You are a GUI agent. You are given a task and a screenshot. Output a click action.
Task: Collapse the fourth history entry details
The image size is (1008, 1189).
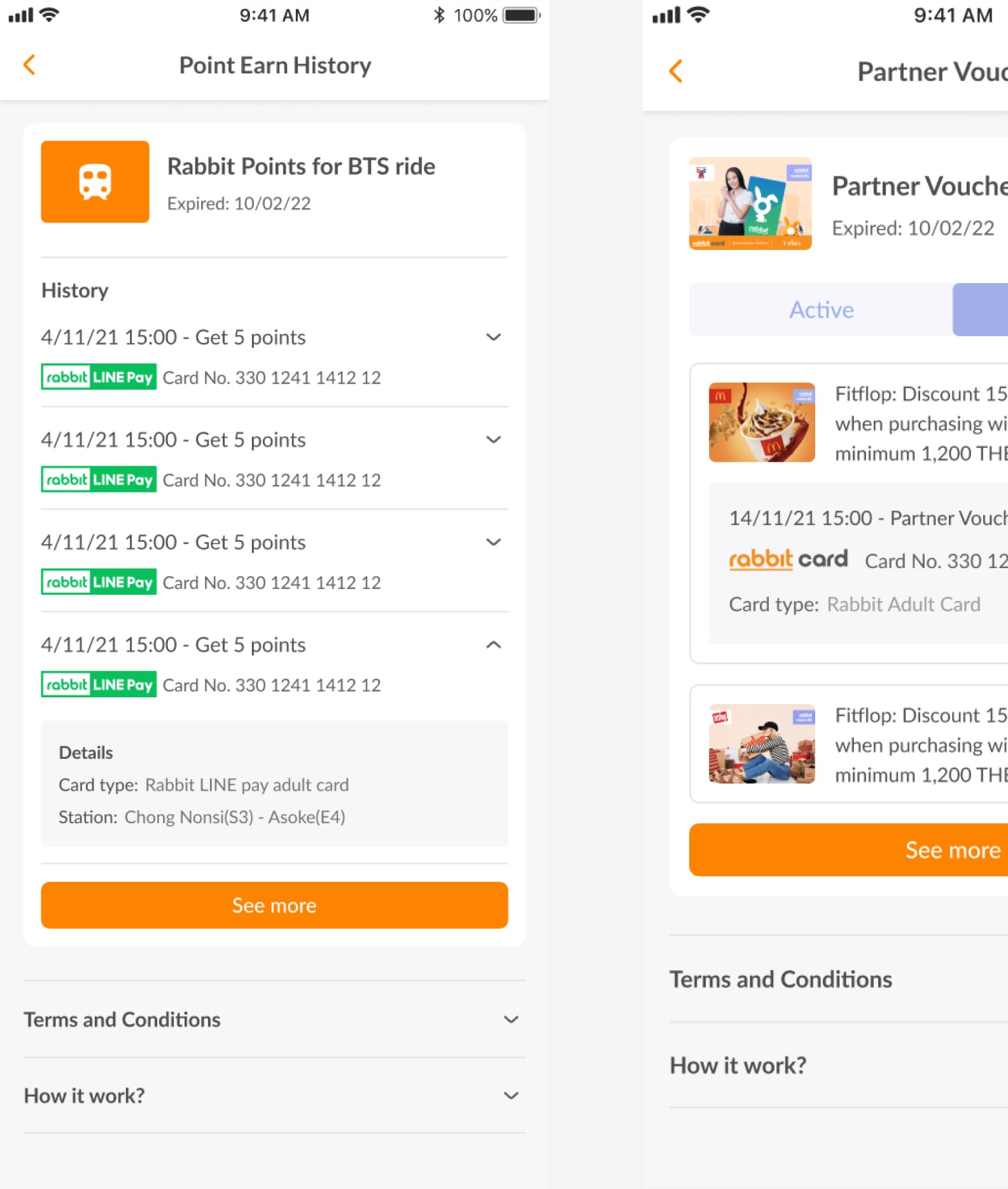[x=493, y=644]
